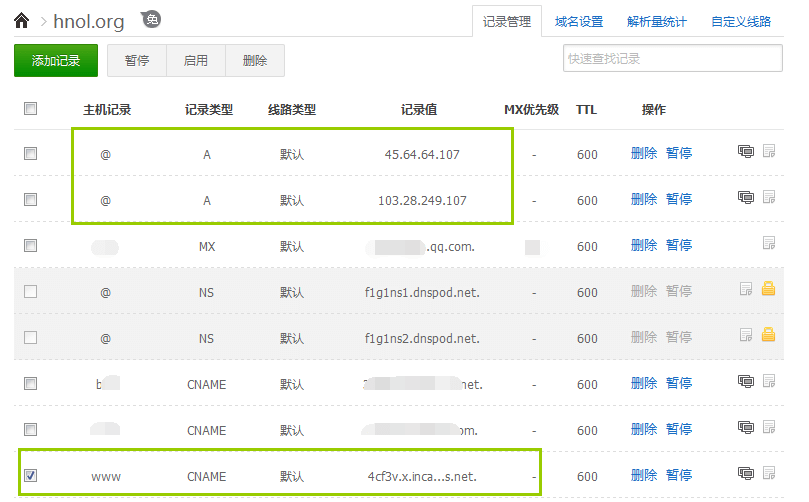Focus the 快速查找记录 search field
This screenshot has width=809, height=502.
click(x=673, y=58)
